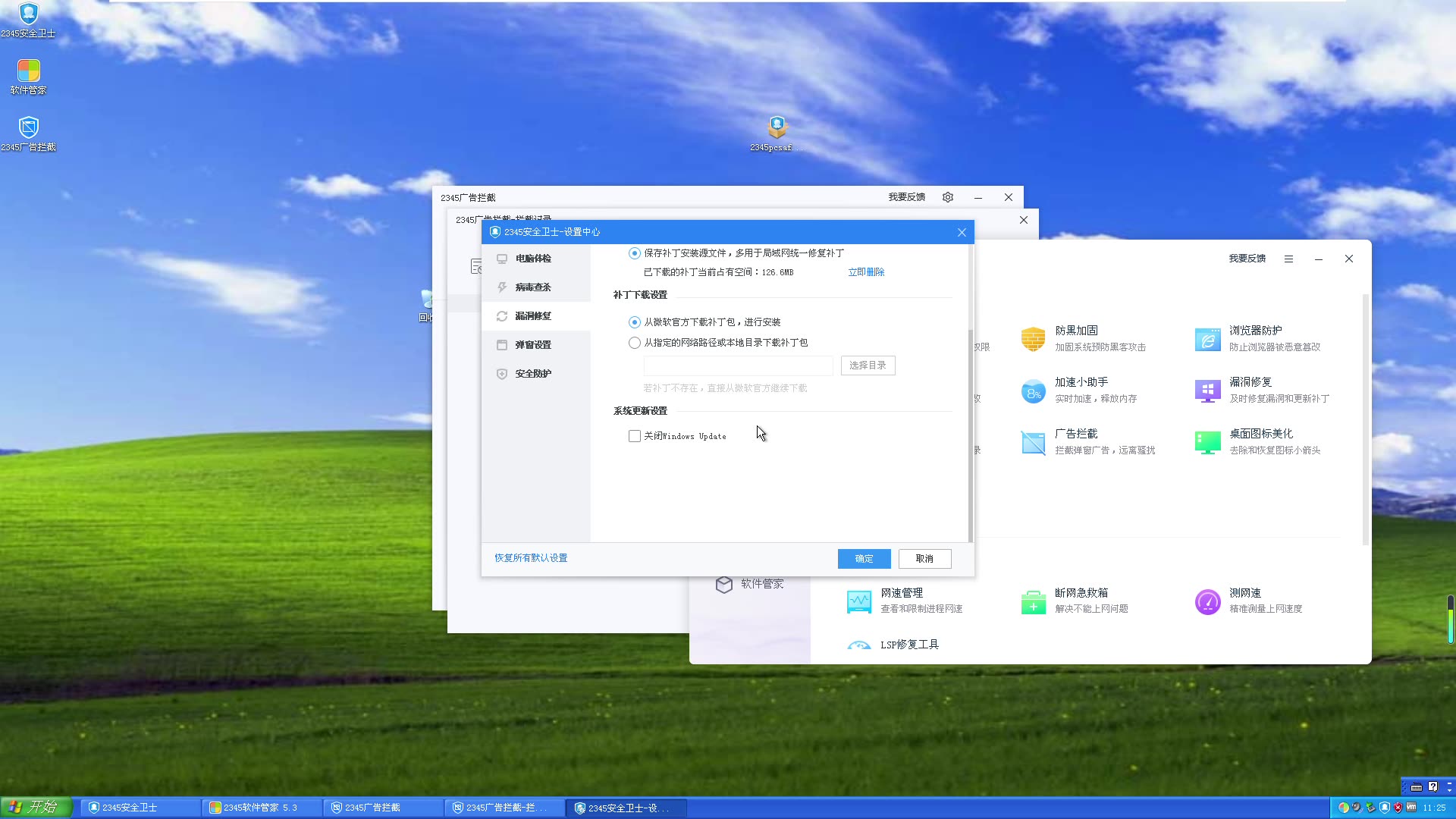Click the system tray clock
The image size is (1456, 819).
pos(1434,808)
